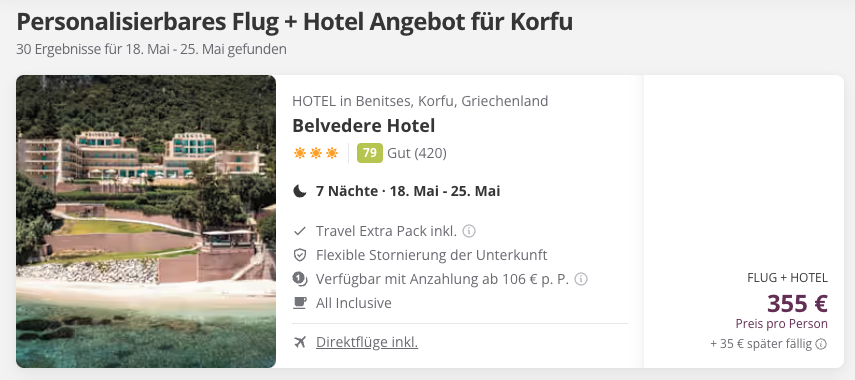Click the green 79 rating badge
This screenshot has width=855, height=380.
(370, 153)
